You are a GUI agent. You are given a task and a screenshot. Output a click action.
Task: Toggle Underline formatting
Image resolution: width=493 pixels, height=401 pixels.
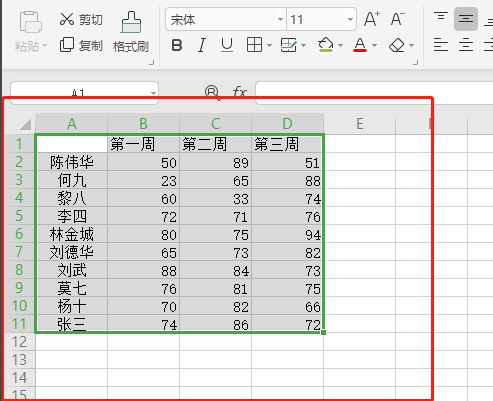pos(227,45)
